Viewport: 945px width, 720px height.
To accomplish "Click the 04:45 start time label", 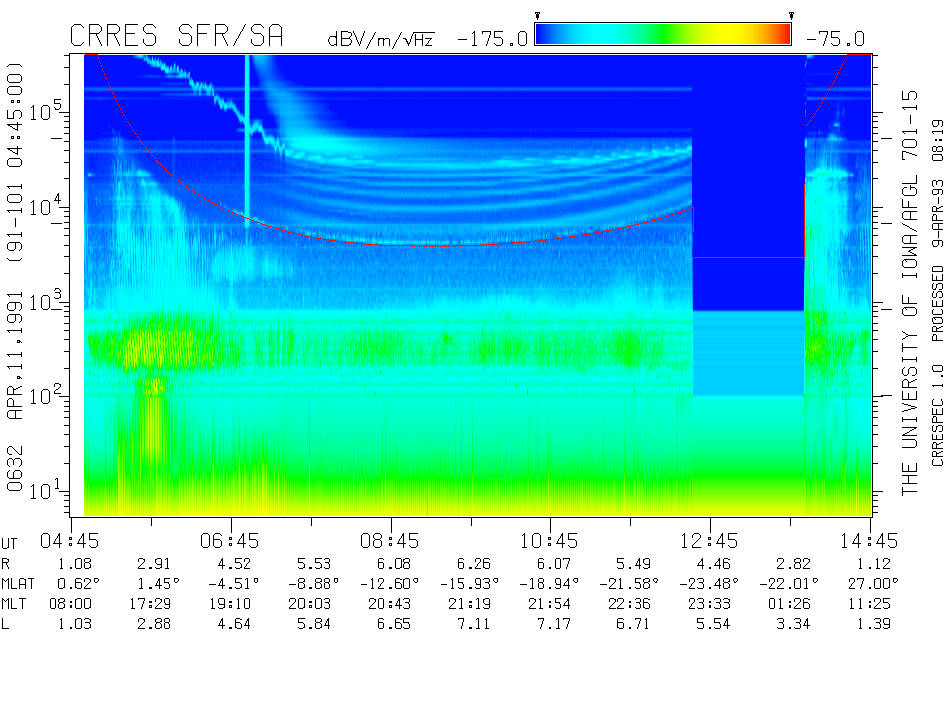I will 70,541.
